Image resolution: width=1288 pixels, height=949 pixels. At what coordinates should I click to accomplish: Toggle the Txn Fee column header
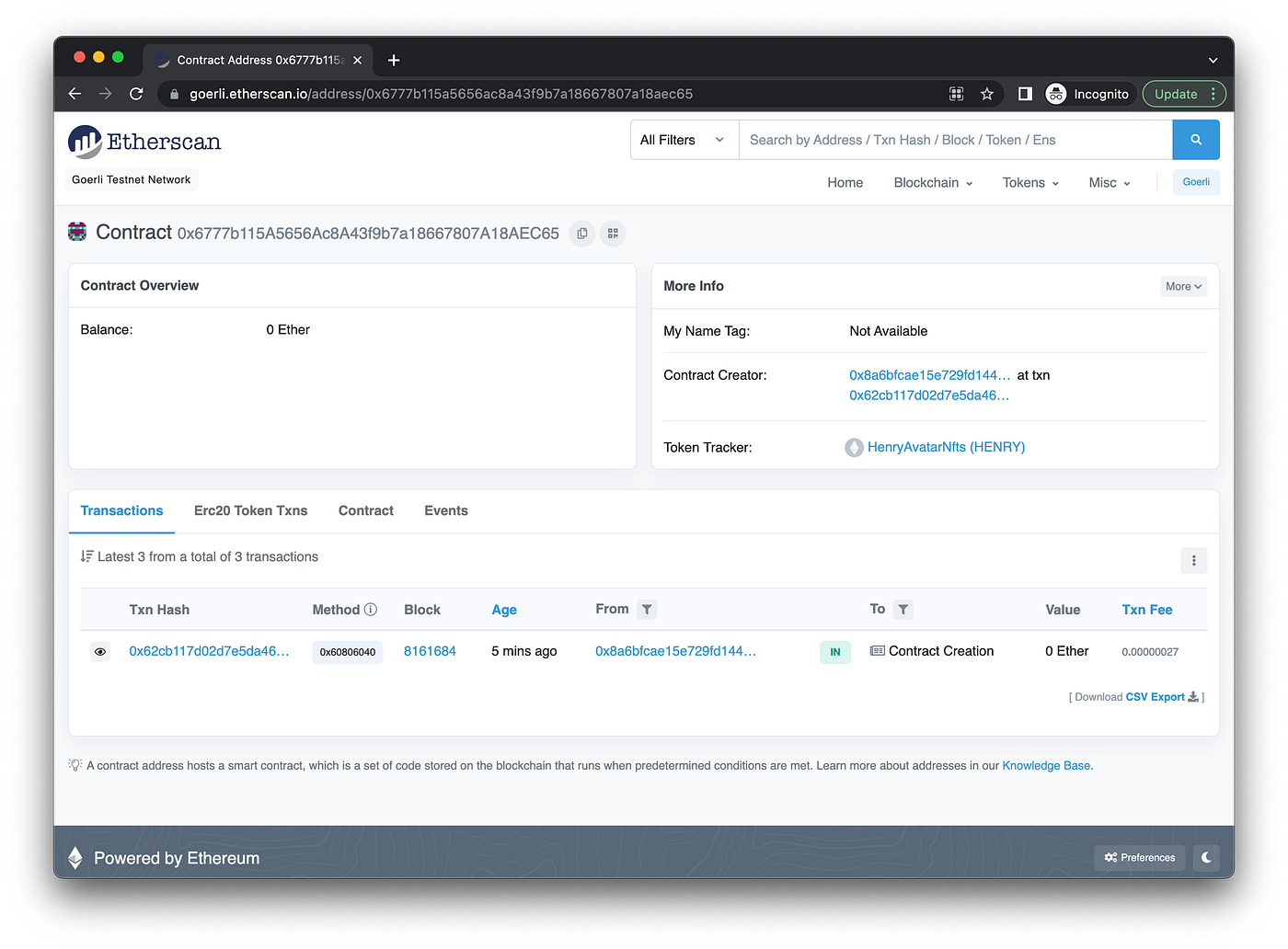tap(1146, 610)
